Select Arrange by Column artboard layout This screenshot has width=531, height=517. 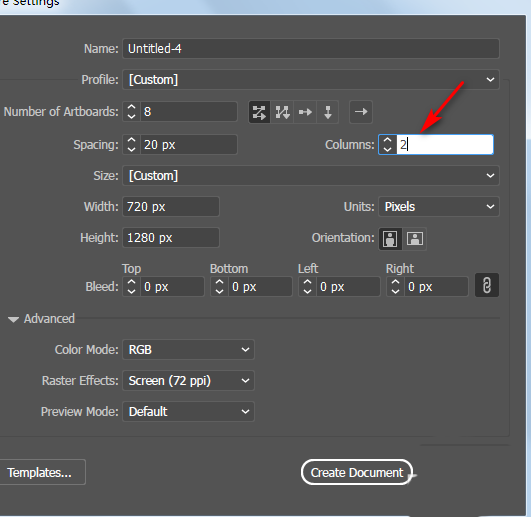pos(327,112)
